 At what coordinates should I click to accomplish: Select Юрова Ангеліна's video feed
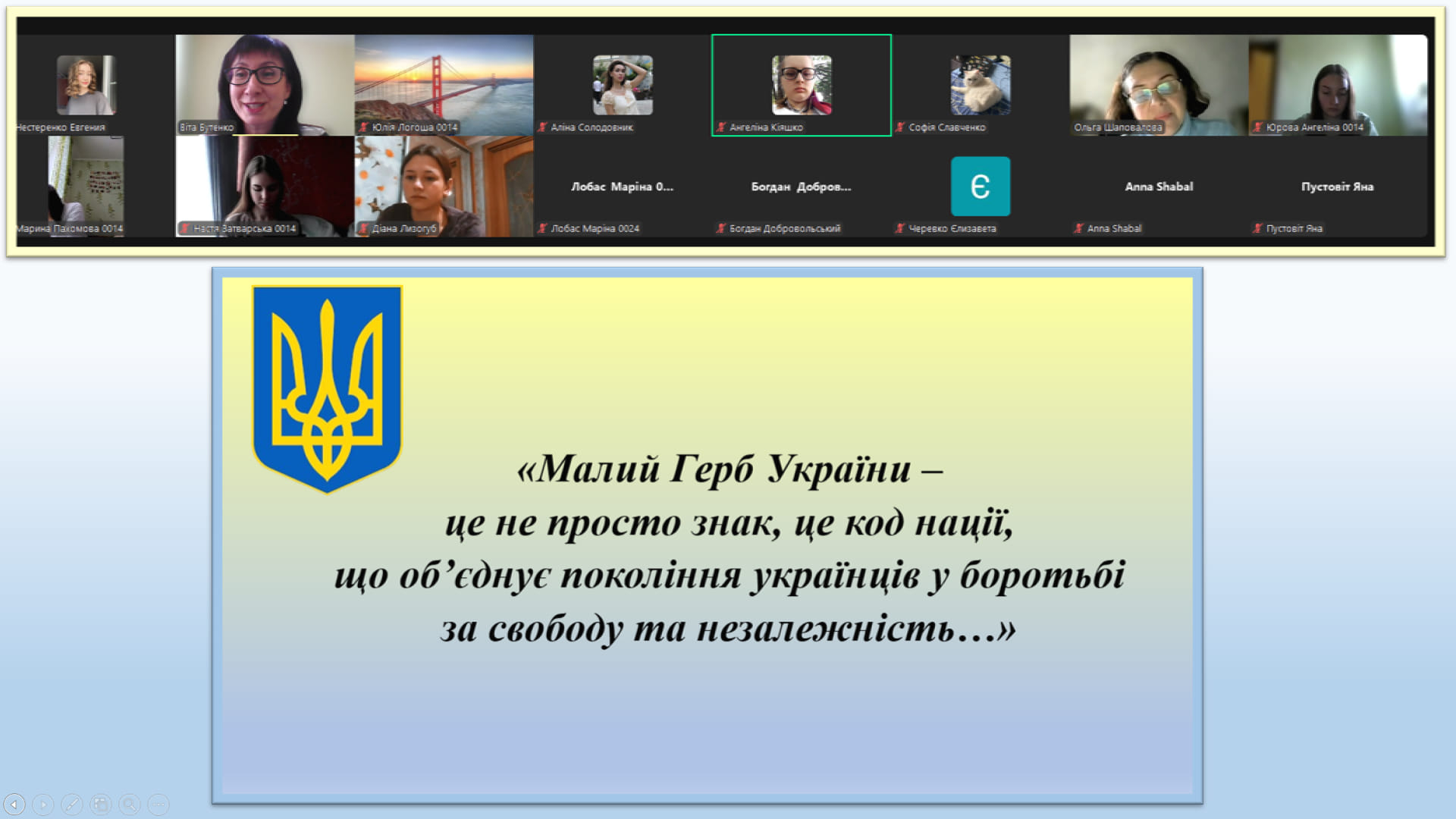tap(1338, 85)
